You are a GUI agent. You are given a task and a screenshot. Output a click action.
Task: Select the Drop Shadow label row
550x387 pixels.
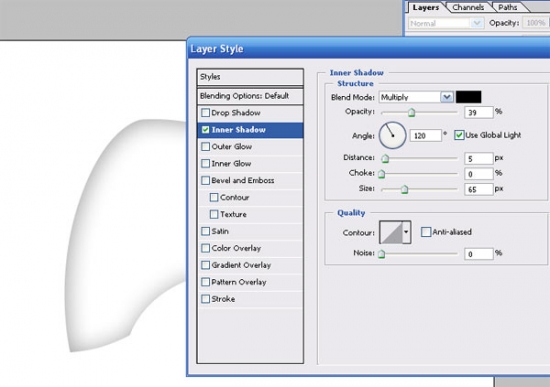(x=236, y=113)
